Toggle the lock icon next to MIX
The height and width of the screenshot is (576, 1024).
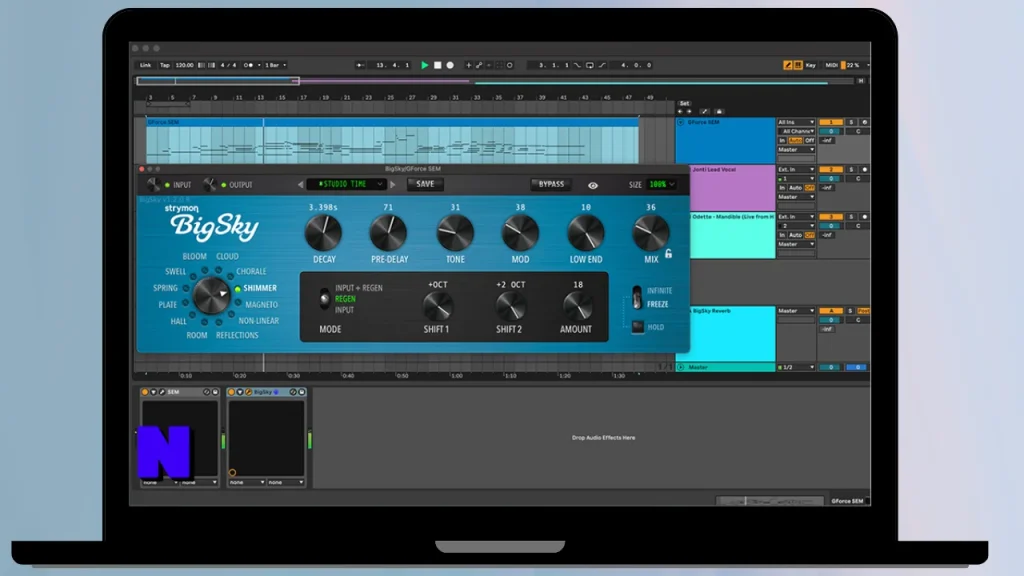coord(668,254)
